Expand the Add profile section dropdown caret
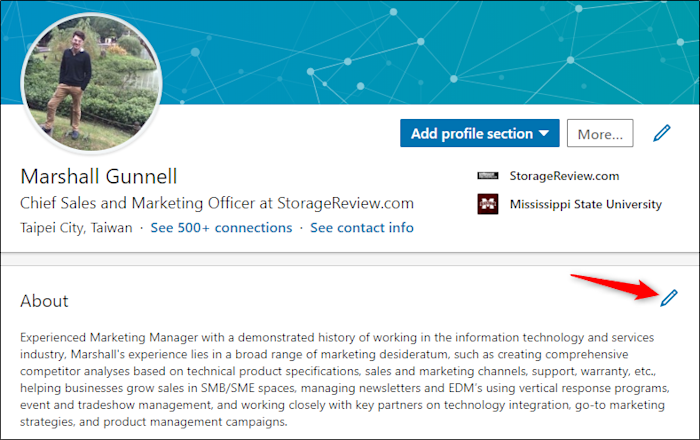 [x=544, y=133]
